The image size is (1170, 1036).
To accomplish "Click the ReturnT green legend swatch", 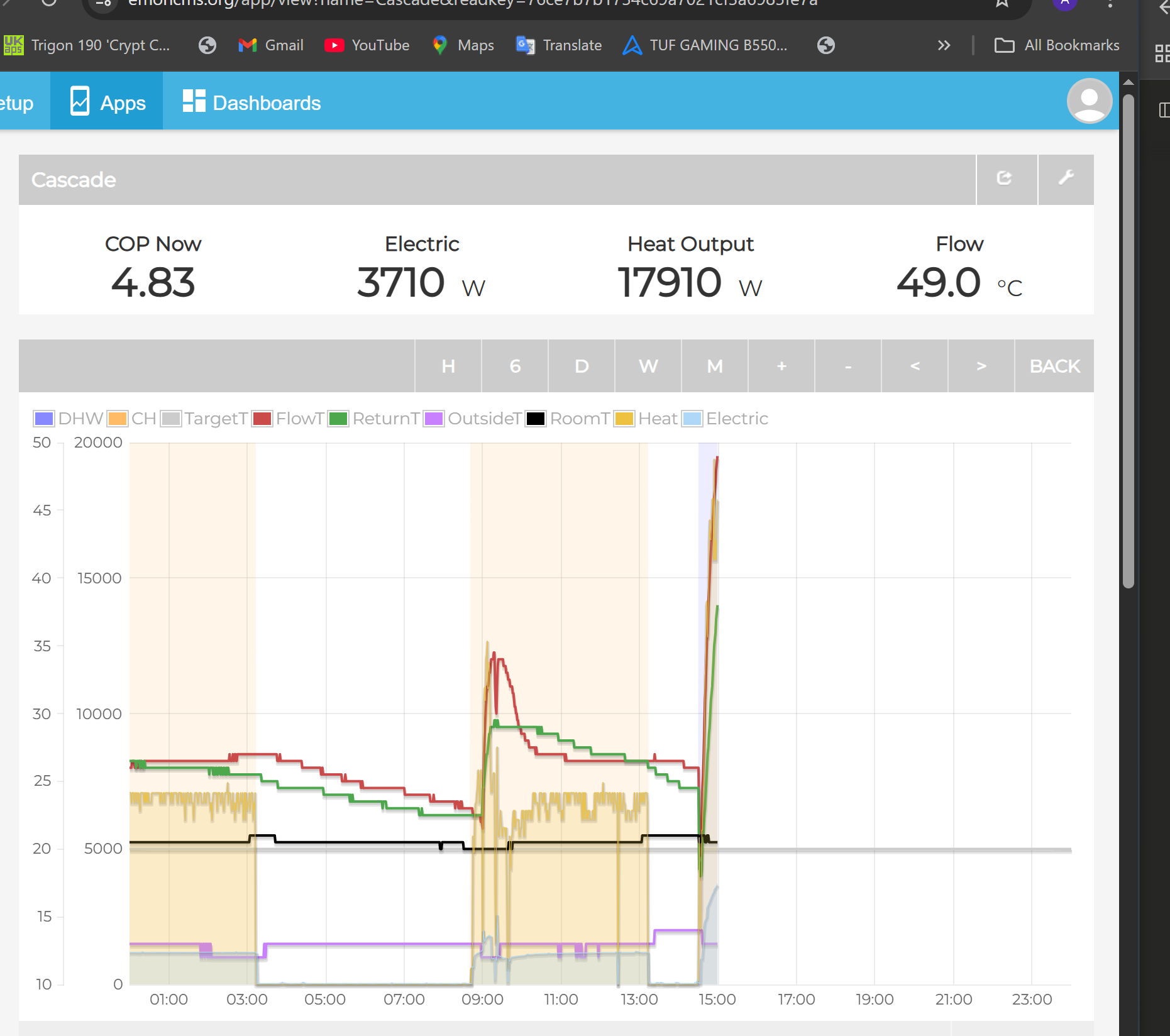I will coord(338,419).
